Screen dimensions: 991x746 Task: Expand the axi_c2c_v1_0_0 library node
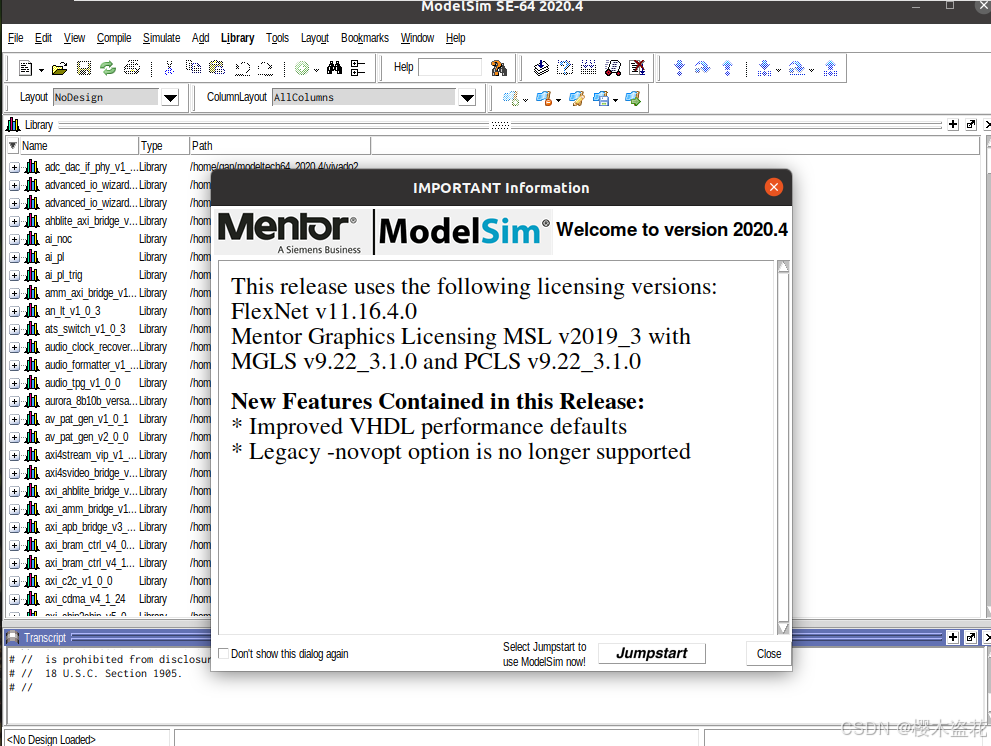pos(15,582)
